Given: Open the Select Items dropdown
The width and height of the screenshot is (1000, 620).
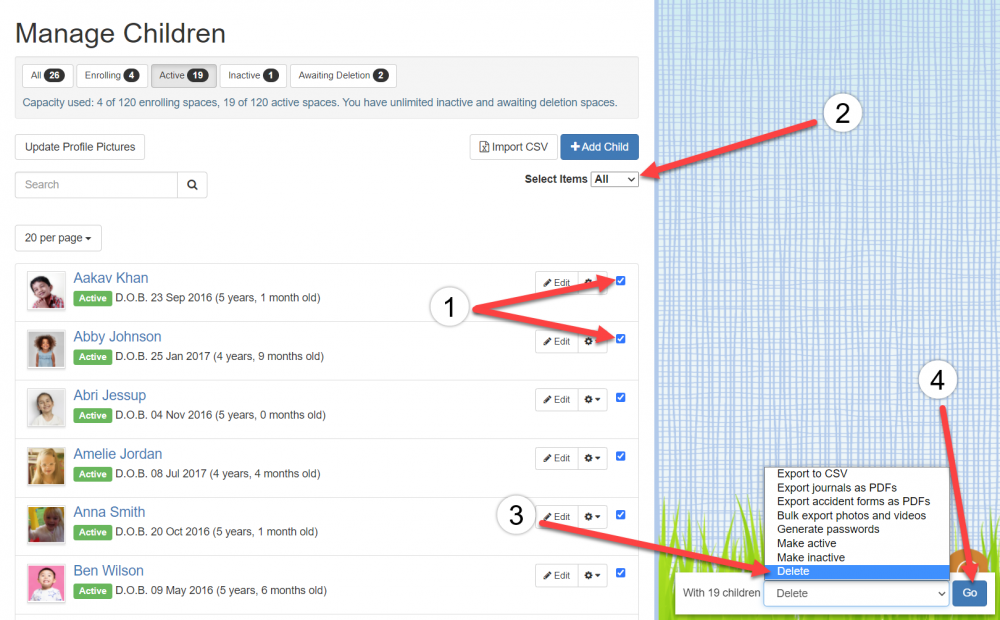Looking at the screenshot, I should point(614,179).
